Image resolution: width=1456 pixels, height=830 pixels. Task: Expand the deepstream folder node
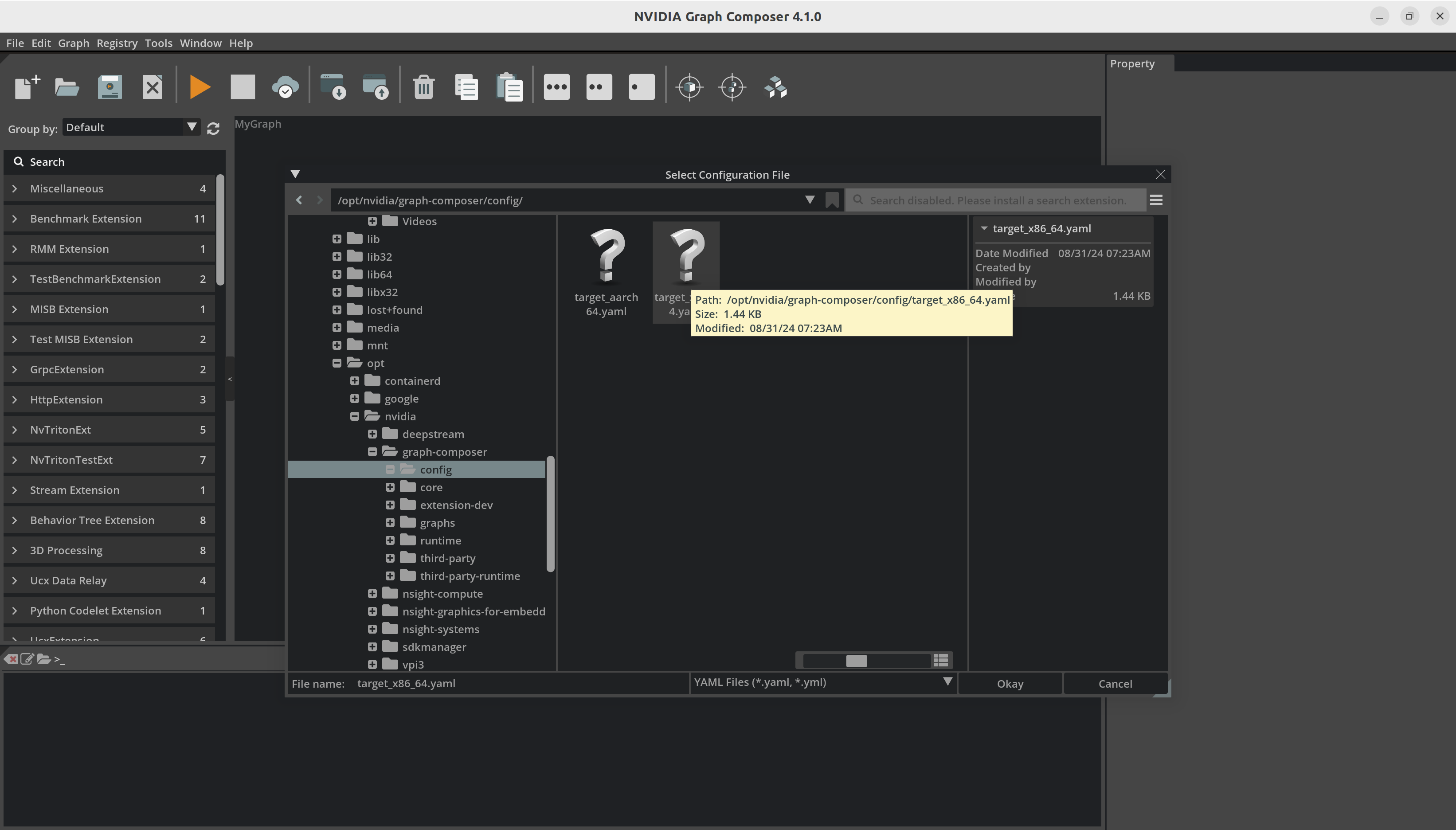[372, 435]
